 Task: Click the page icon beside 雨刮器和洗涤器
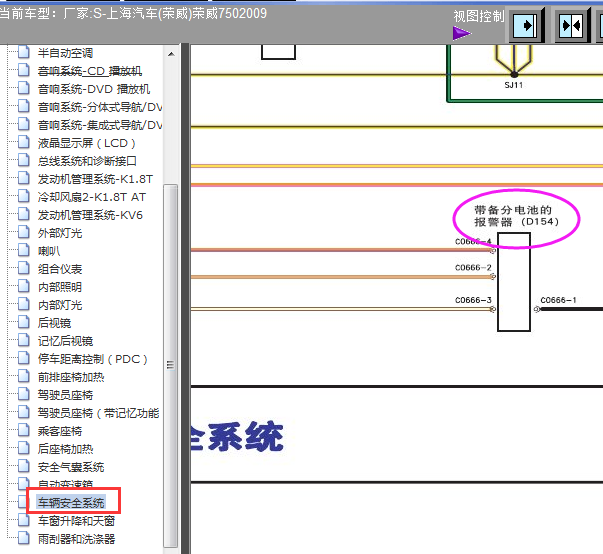point(23,538)
